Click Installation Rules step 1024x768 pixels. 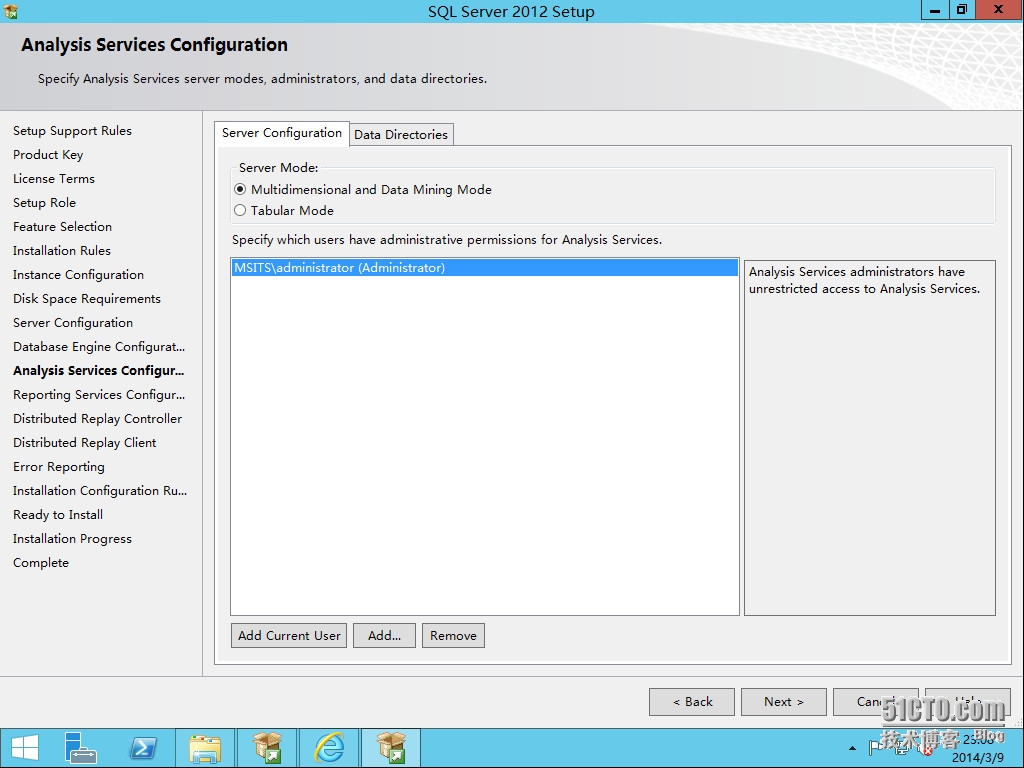62,251
